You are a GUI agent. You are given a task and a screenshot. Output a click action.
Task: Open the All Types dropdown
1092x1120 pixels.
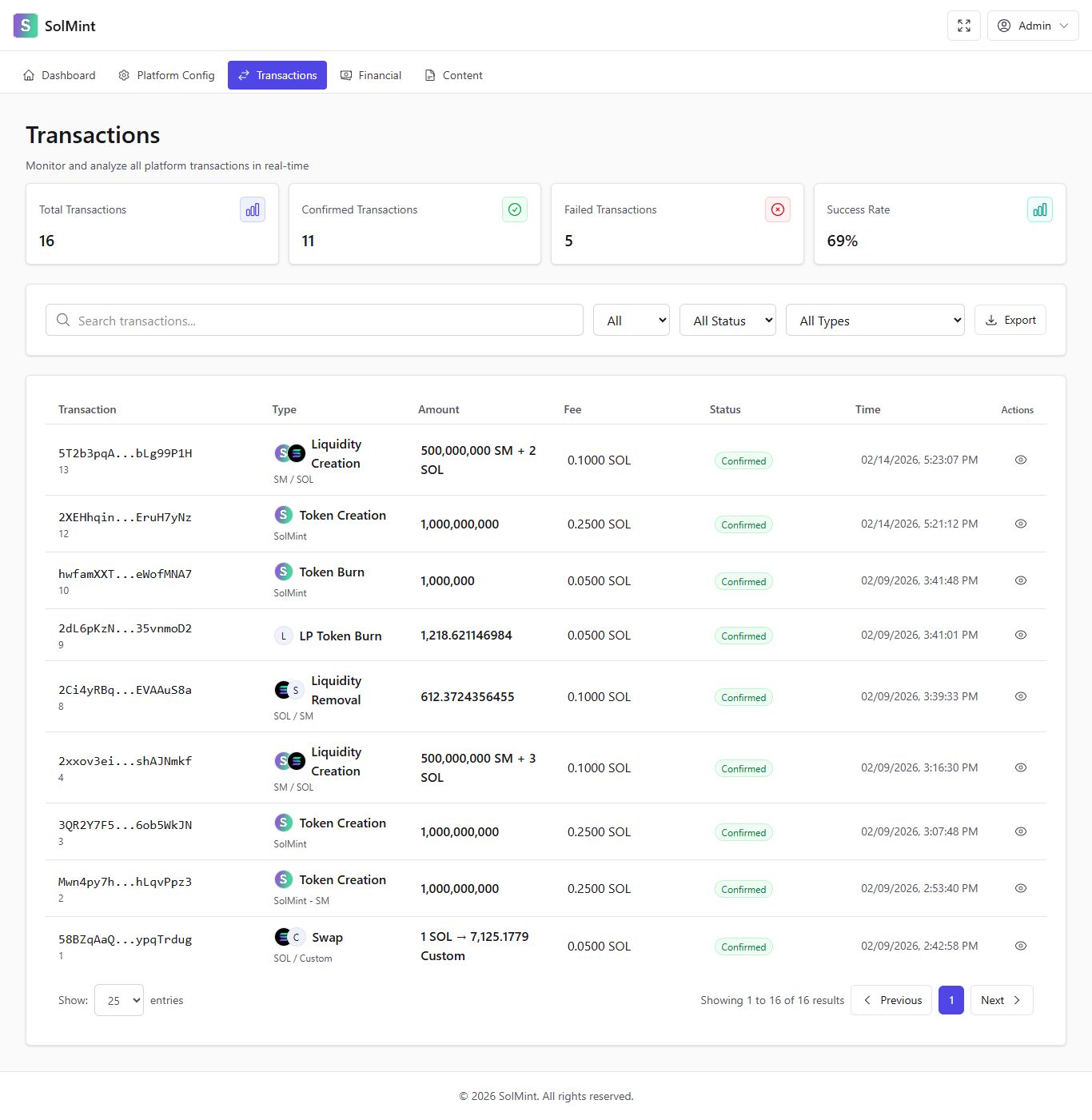(x=875, y=321)
